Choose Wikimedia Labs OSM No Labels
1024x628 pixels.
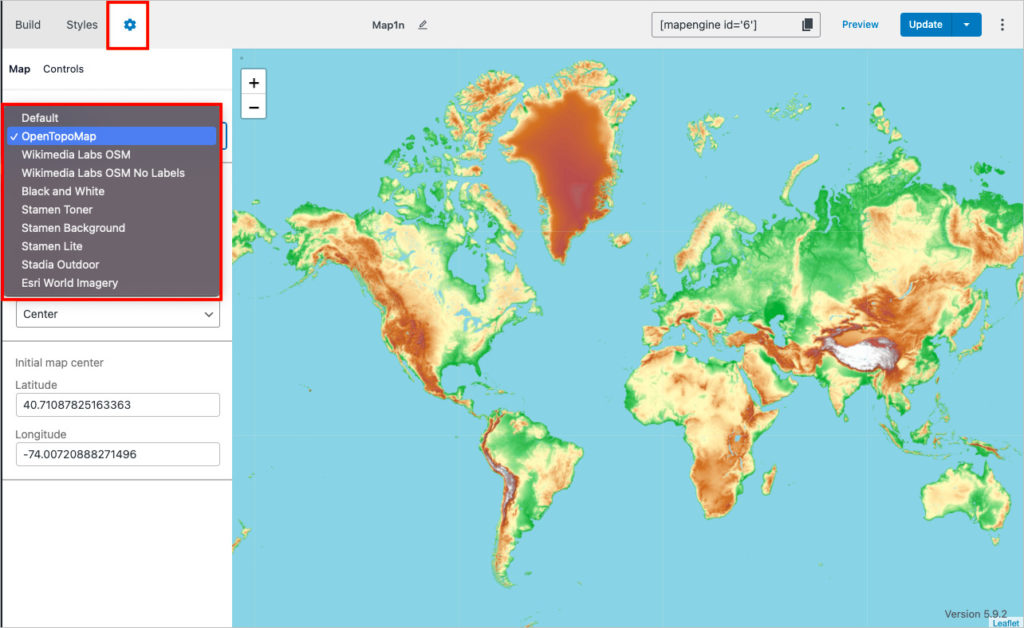[x=112, y=173]
